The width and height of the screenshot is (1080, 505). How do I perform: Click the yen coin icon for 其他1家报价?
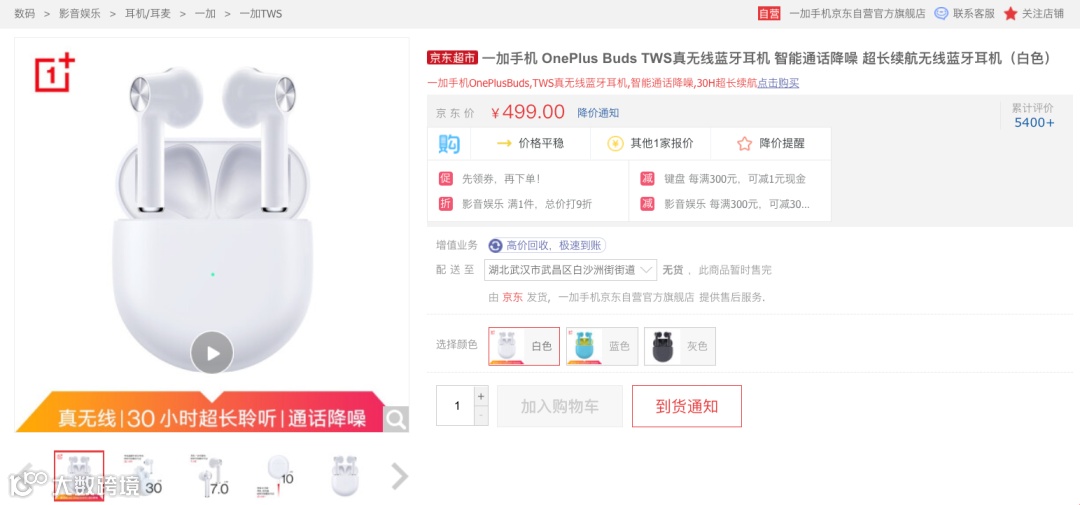tap(615, 143)
